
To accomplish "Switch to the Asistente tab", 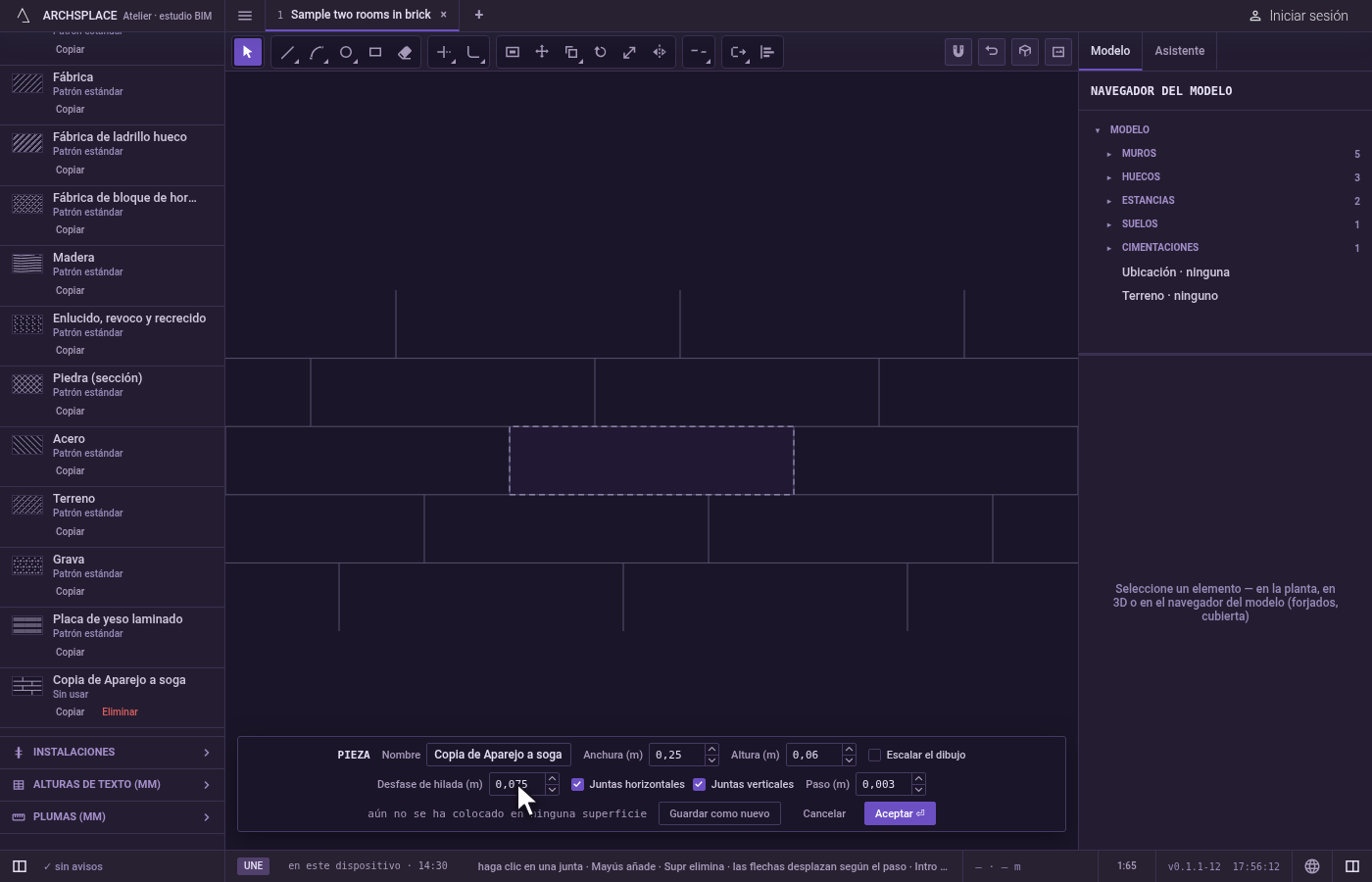I will (x=1179, y=51).
